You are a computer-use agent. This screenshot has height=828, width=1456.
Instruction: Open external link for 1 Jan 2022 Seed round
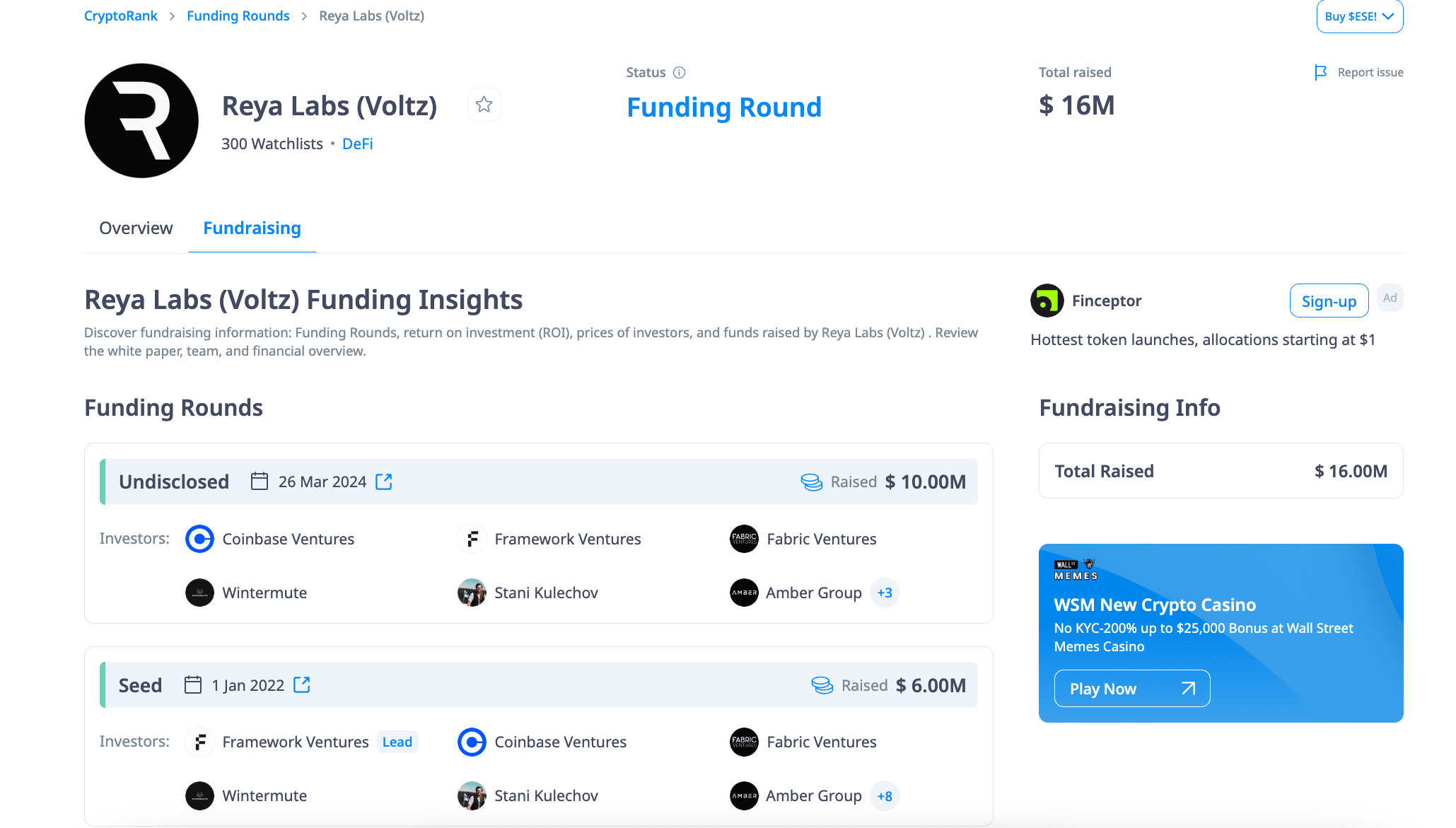(302, 684)
